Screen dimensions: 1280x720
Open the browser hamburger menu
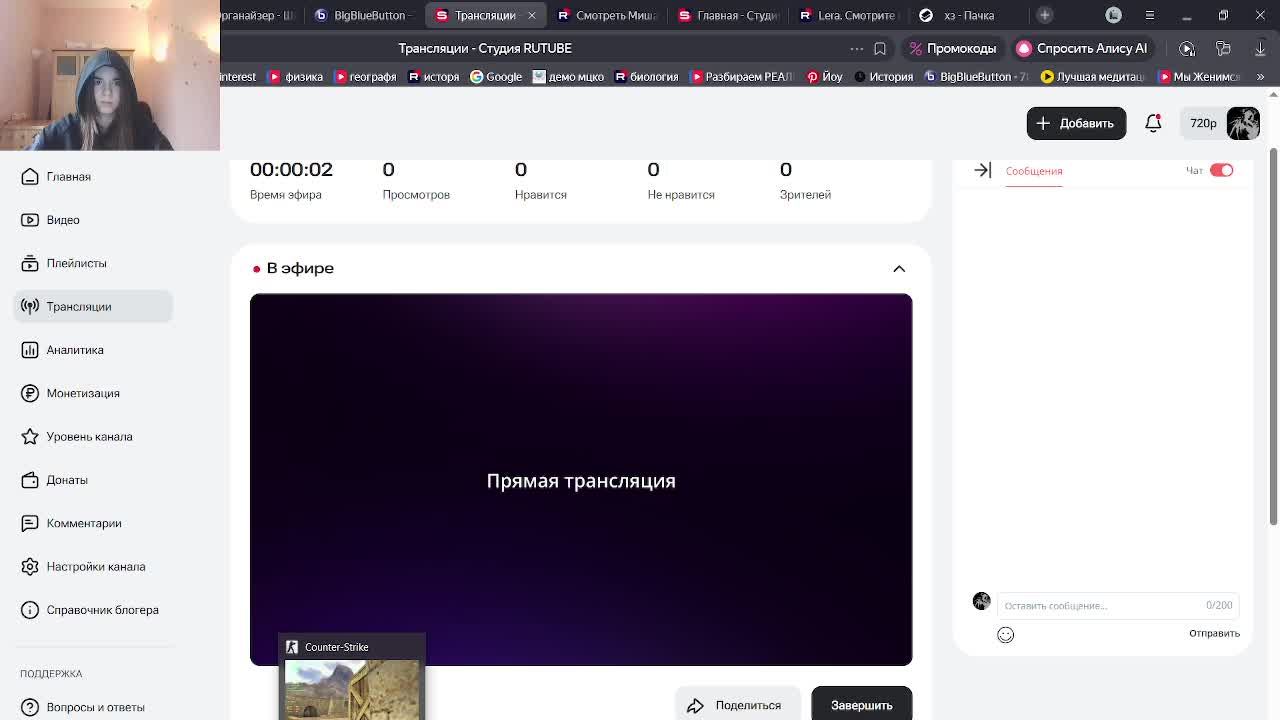click(x=1149, y=15)
